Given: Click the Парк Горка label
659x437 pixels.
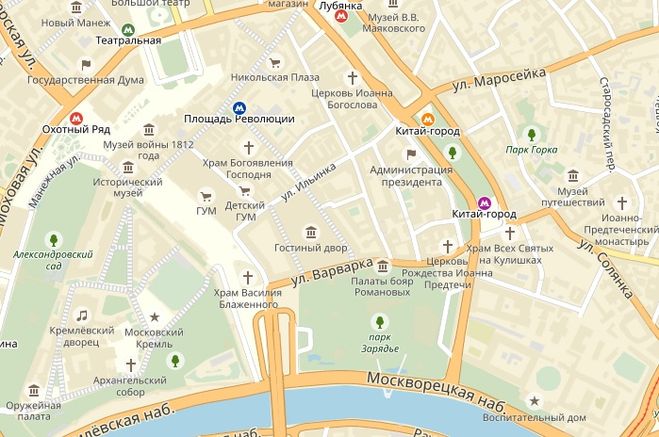Looking at the screenshot, I should (532, 150).
